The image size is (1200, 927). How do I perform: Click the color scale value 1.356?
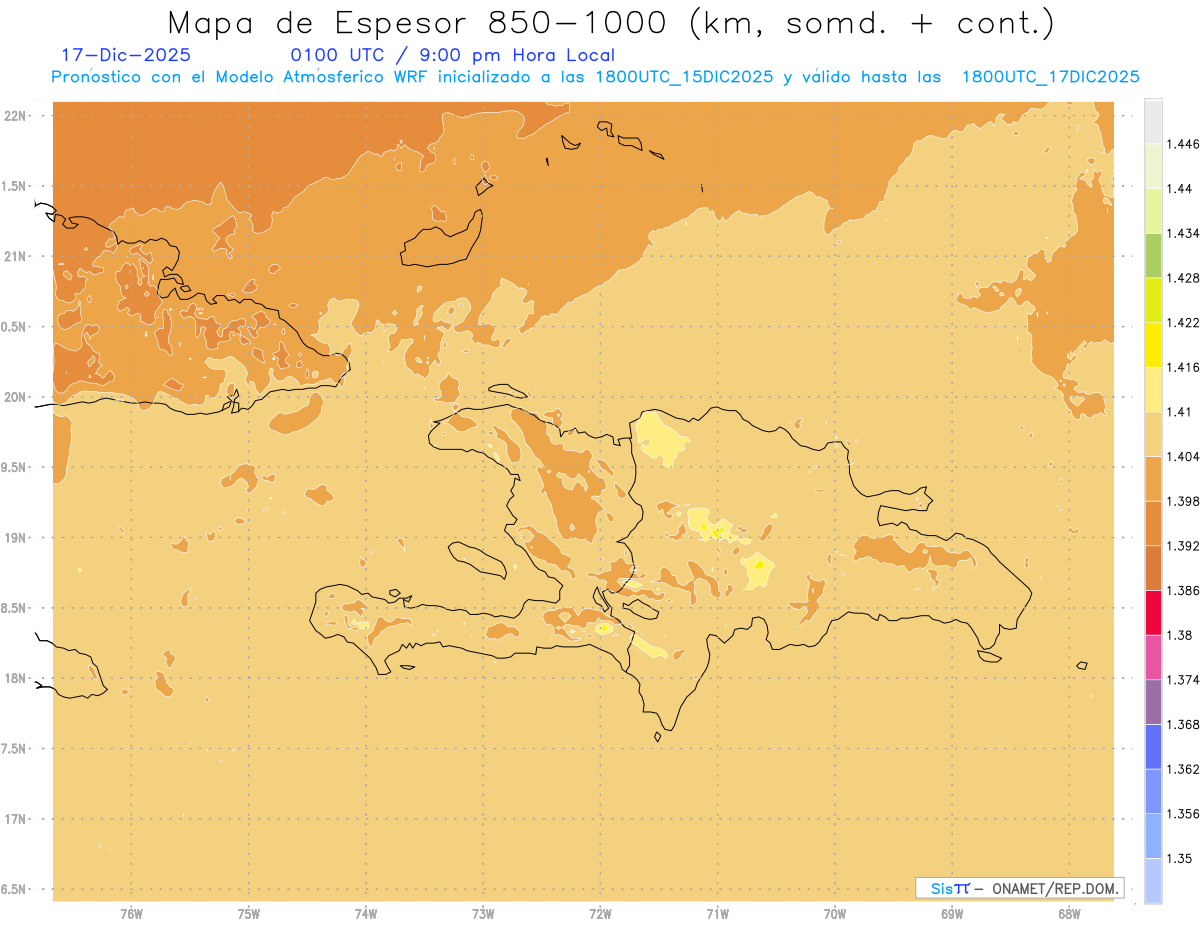point(1185,814)
